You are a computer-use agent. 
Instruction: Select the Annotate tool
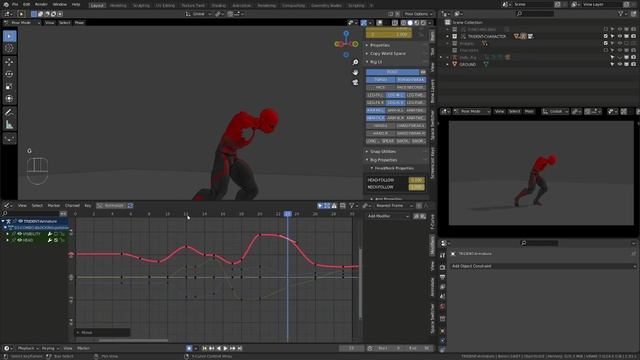[9, 112]
